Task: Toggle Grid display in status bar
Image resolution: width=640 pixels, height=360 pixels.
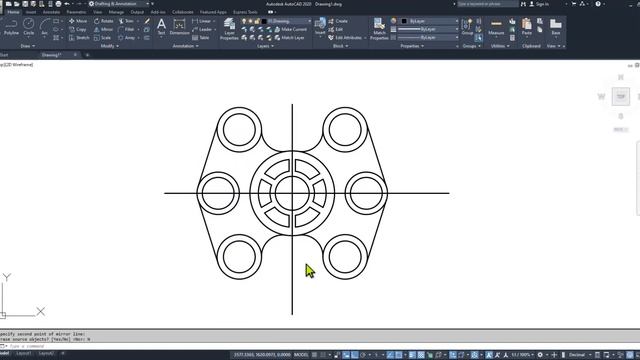Action: (x=315, y=355)
